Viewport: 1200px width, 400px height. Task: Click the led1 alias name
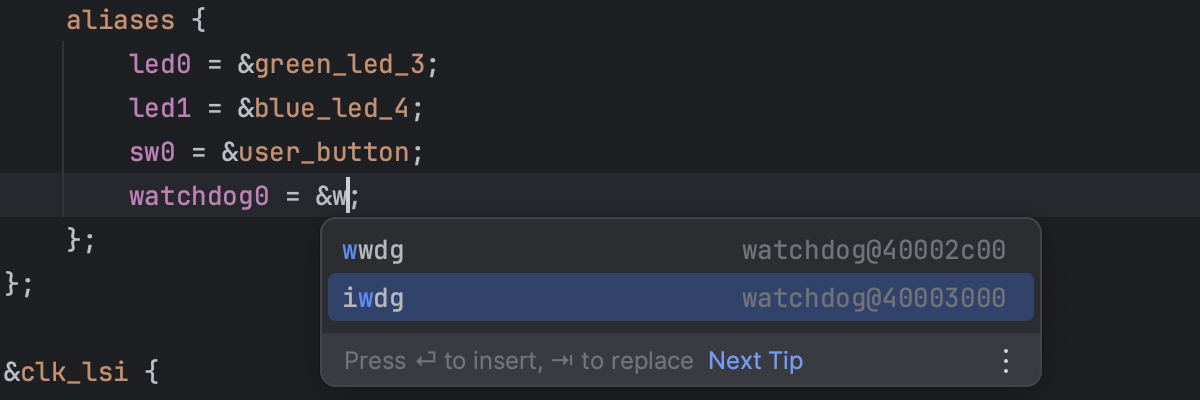point(160,108)
